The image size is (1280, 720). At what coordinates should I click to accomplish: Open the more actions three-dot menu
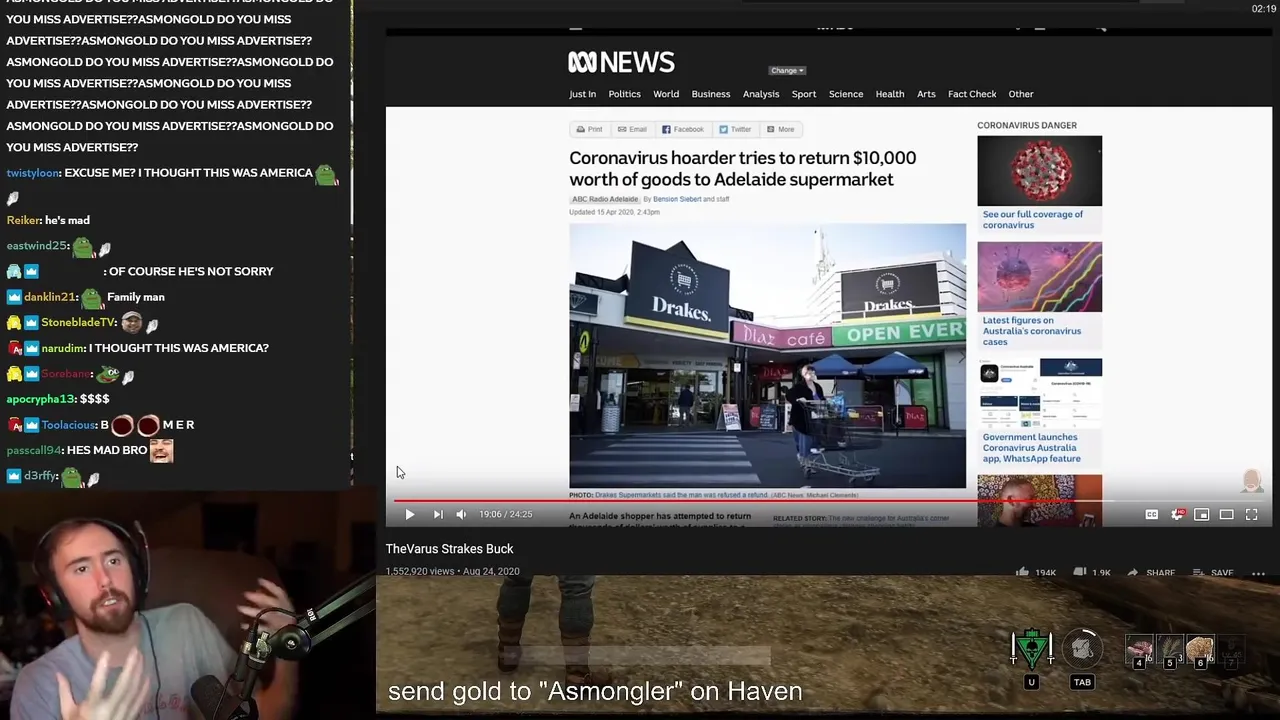[1258, 573]
